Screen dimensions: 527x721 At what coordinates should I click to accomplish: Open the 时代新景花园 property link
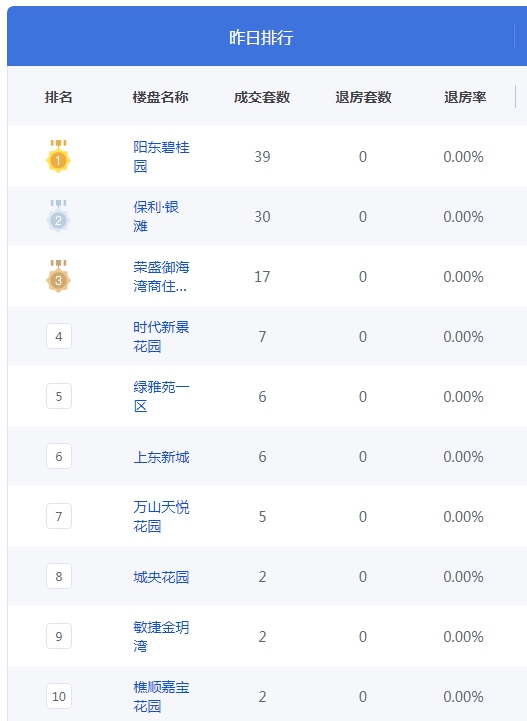[161, 337]
